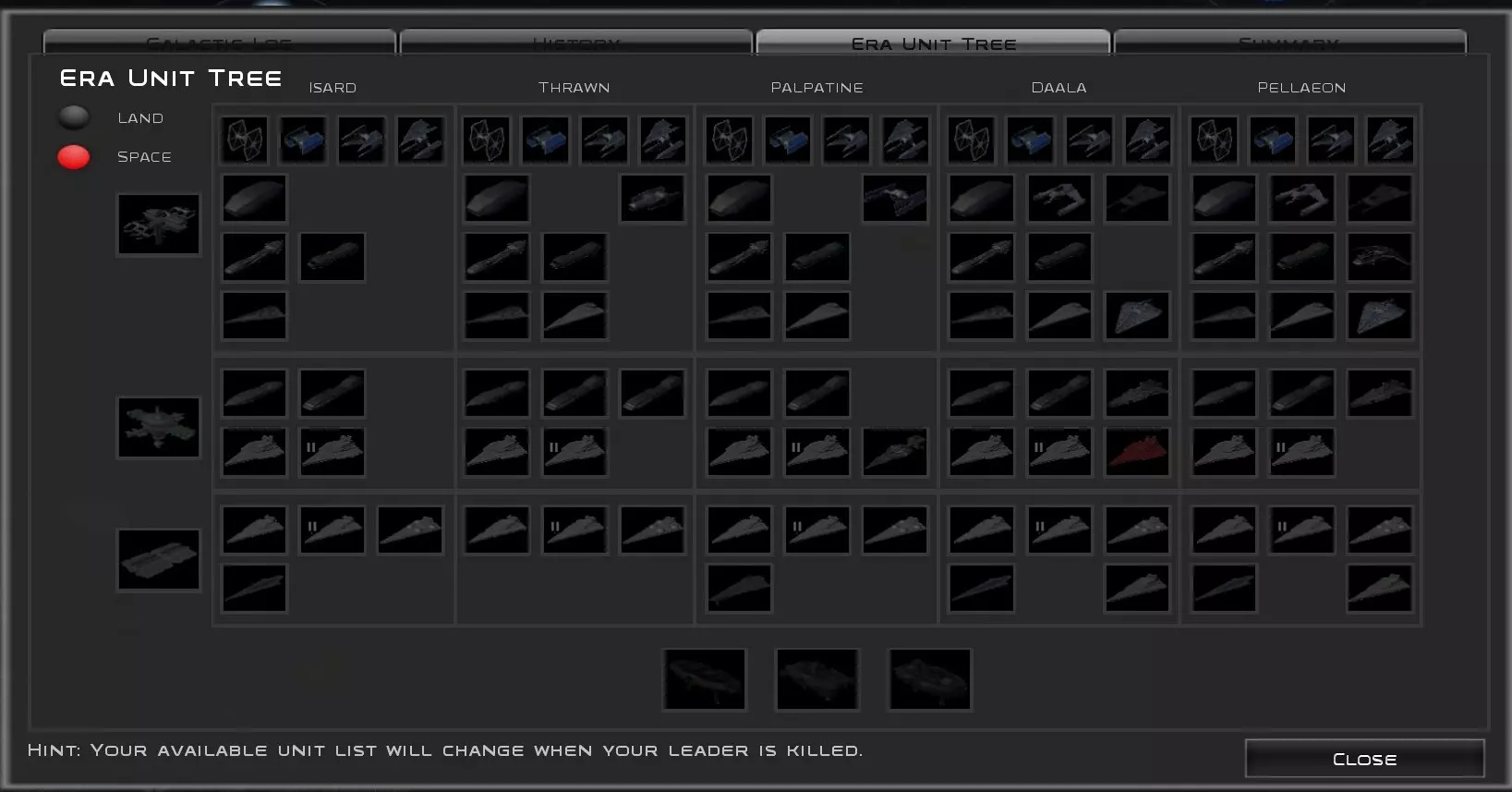Image resolution: width=1512 pixels, height=792 pixels.
Task: Click the hint text about leader being killed
Action: click(x=445, y=750)
